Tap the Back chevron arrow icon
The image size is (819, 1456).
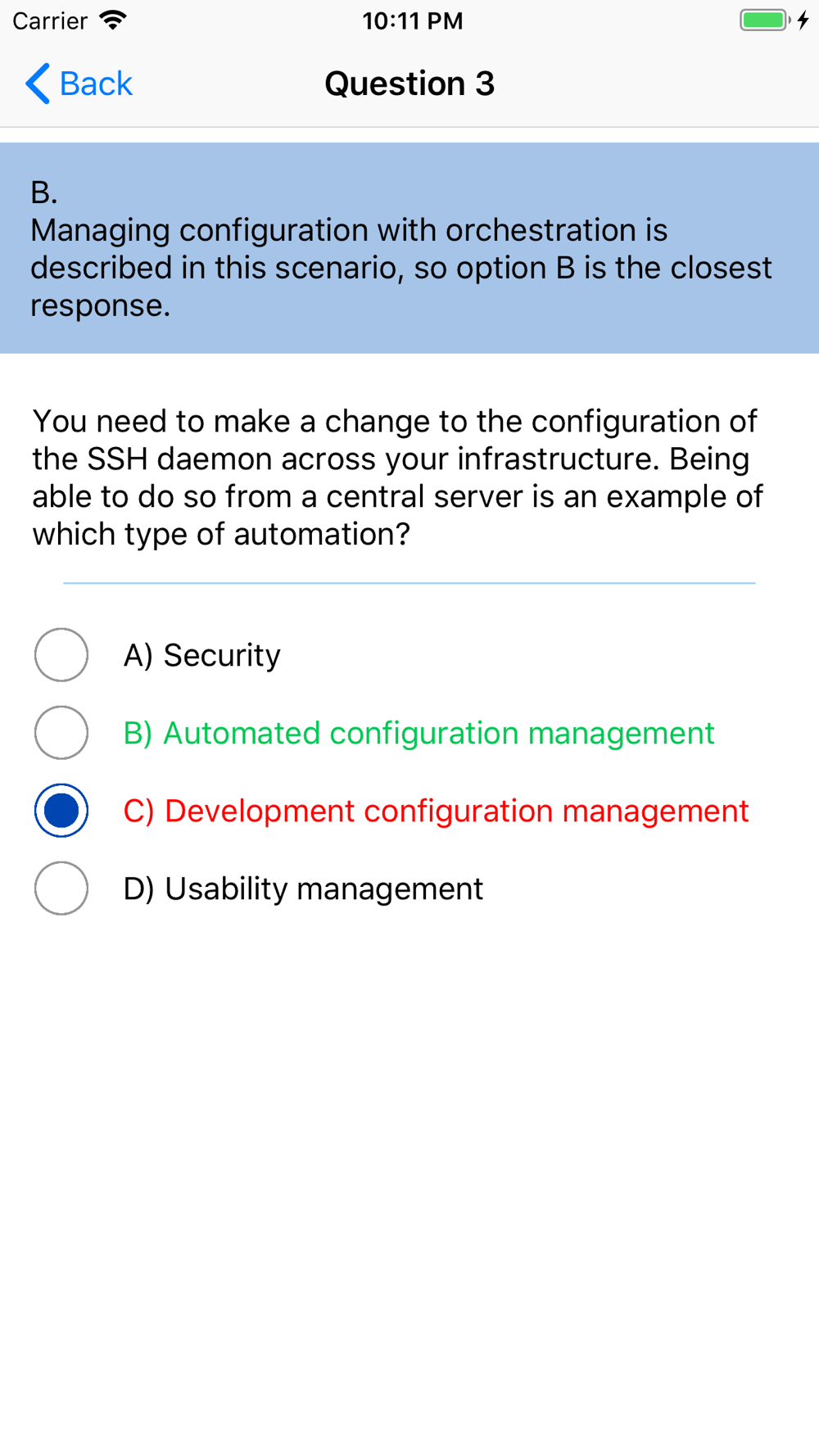click(38, 84)
